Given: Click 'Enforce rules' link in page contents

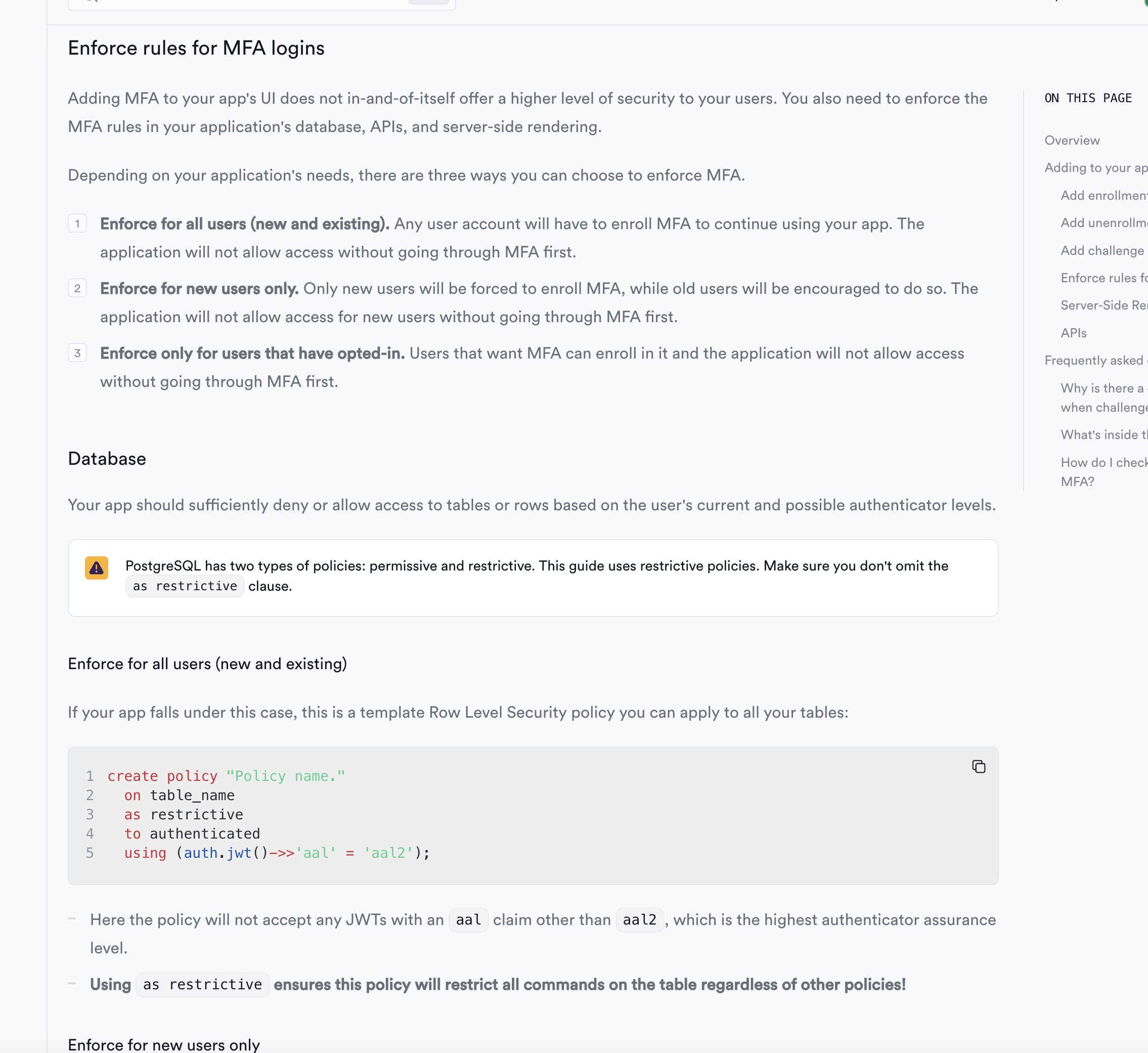Looking at the screenshot, I should [x=1103, y=278].
